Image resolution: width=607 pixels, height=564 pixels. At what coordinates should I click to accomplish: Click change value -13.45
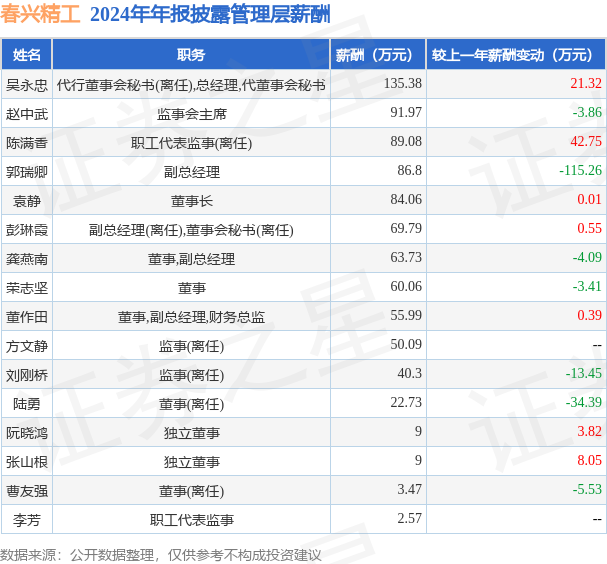[584, 374]
